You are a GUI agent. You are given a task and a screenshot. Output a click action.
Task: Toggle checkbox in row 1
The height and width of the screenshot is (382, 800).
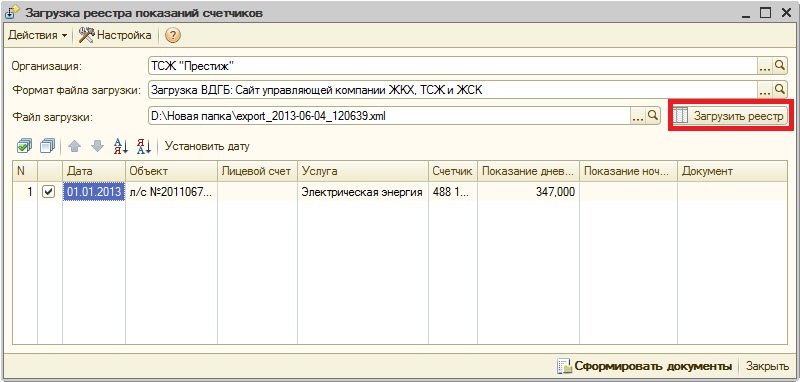pyautogui.click(x=48, y=192)
